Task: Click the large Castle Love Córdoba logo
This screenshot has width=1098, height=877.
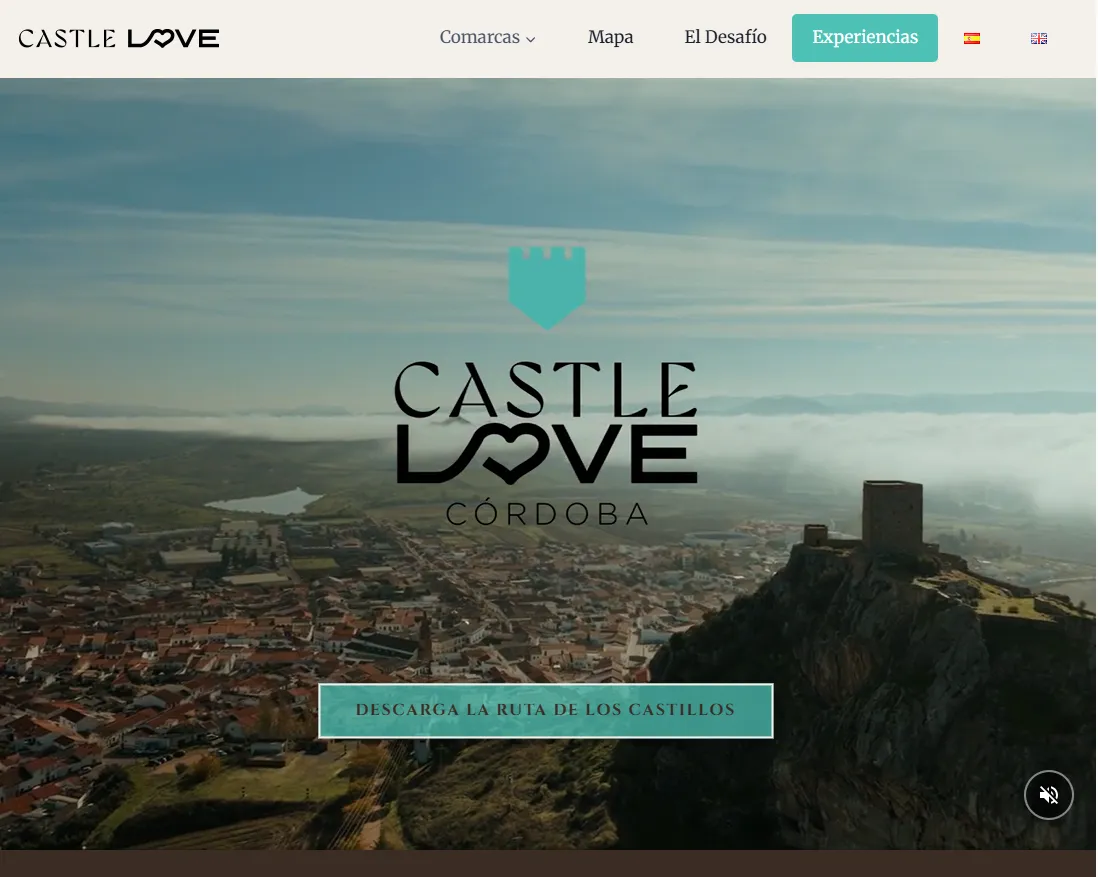Action: [546, 443]
